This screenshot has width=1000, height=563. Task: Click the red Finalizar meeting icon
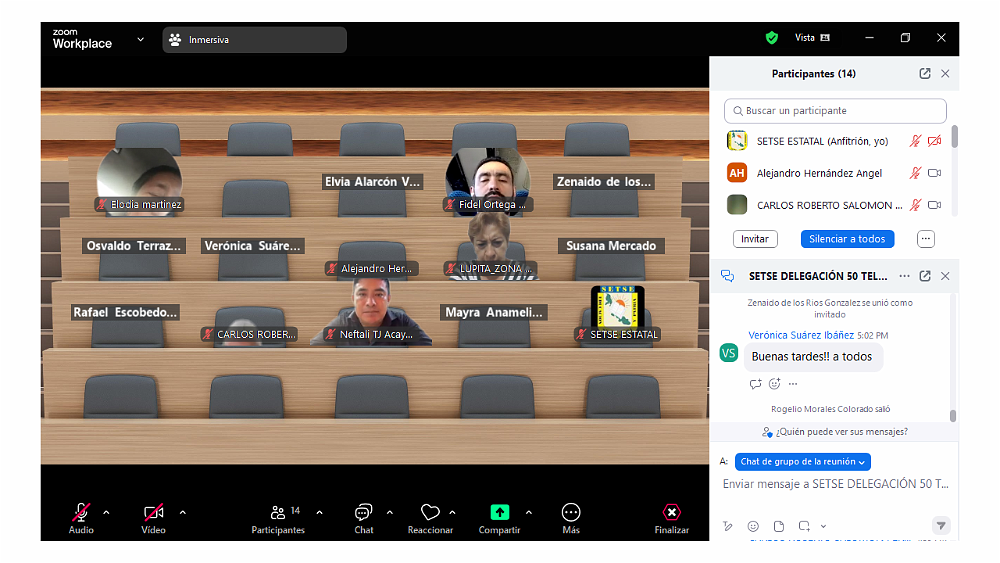pos(672,512)
